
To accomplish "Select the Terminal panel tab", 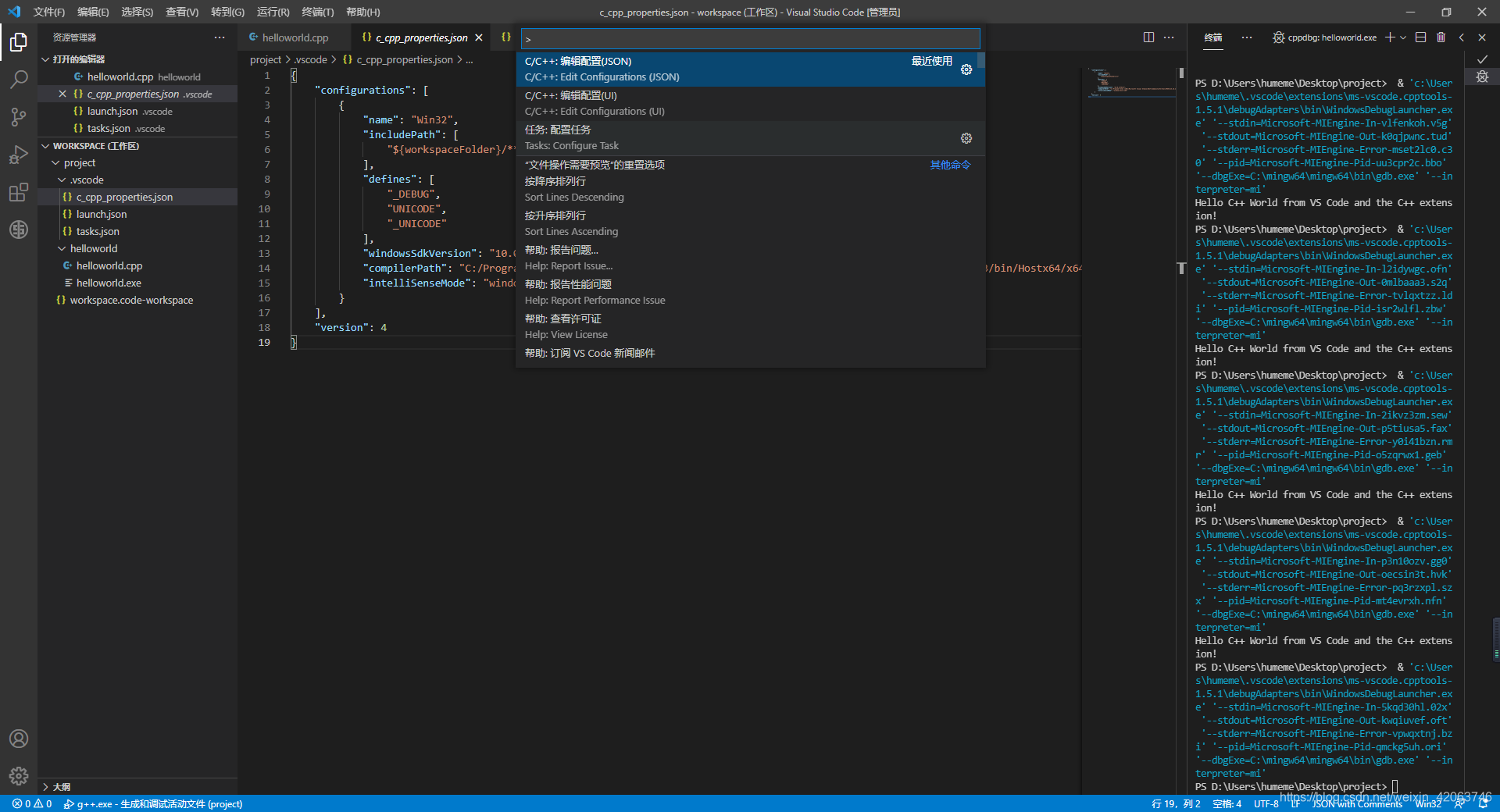I will pyautogui.click(x=1212, y=37).
